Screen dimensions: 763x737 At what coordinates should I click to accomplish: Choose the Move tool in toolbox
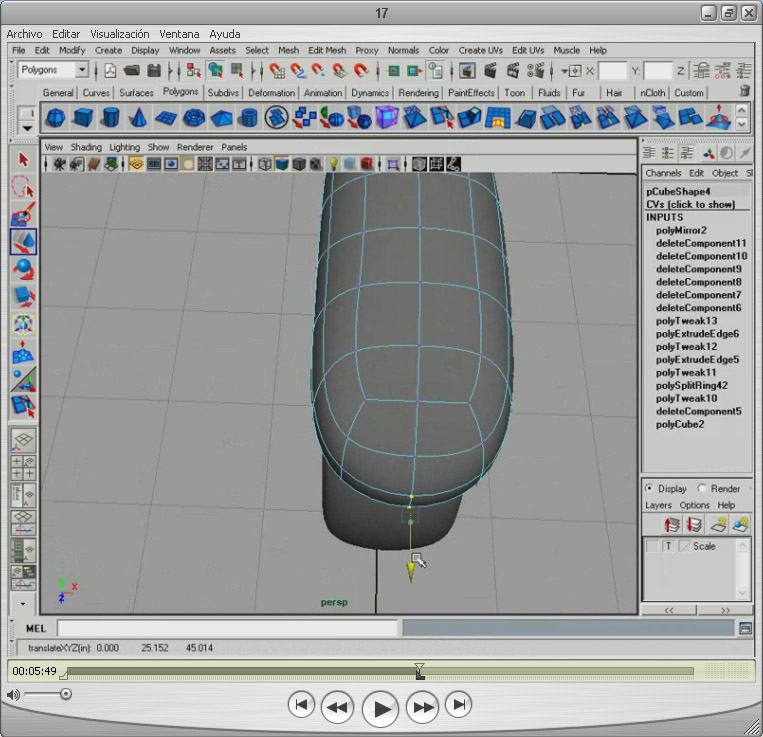click(23, 242)
